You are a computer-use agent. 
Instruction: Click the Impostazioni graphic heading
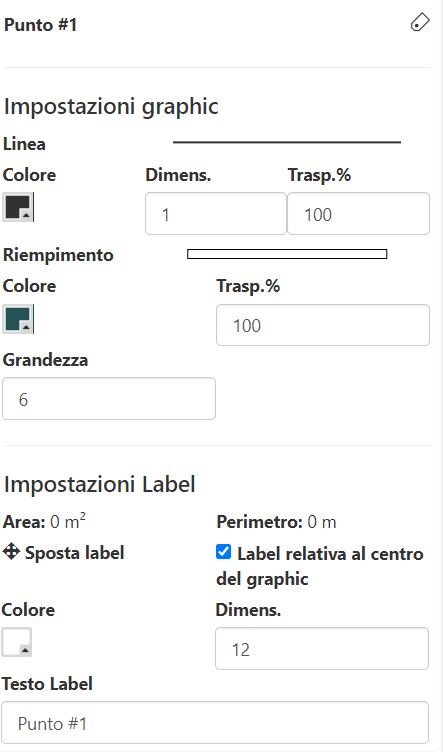pyautogui.click(x=111, y=106)
